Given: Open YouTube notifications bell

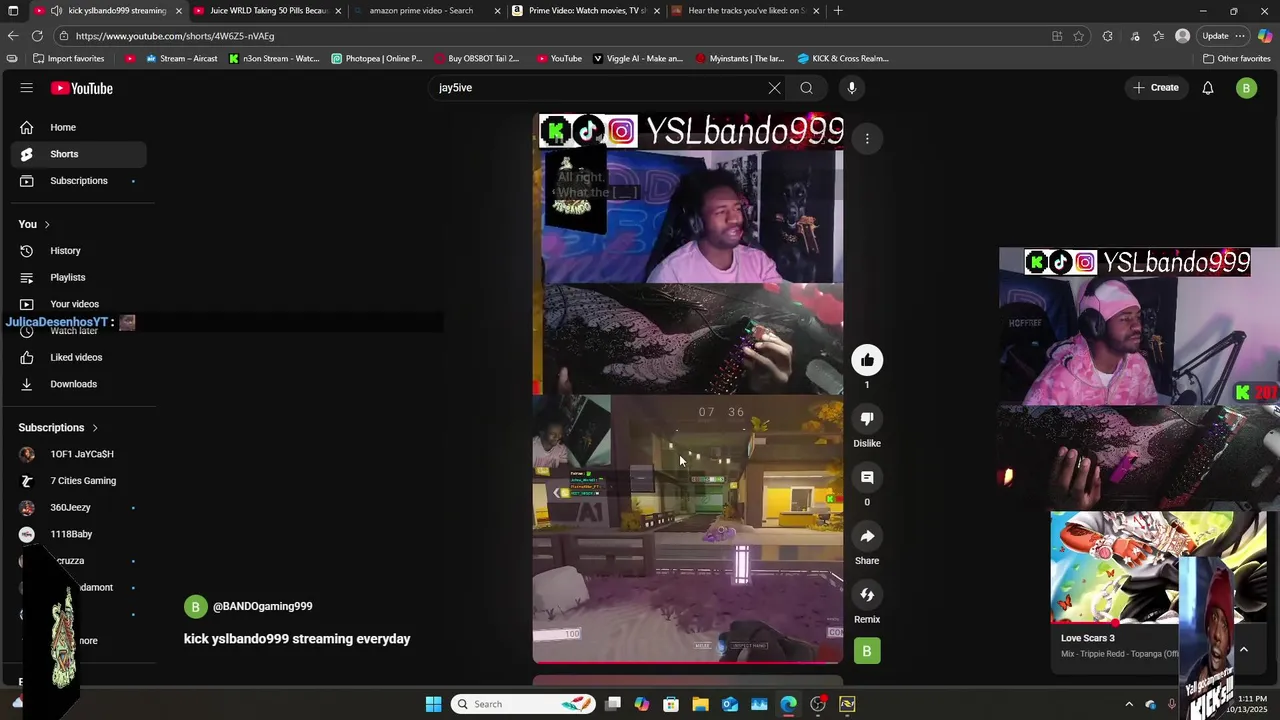Looking at the screenshot, I should 1208,88.
